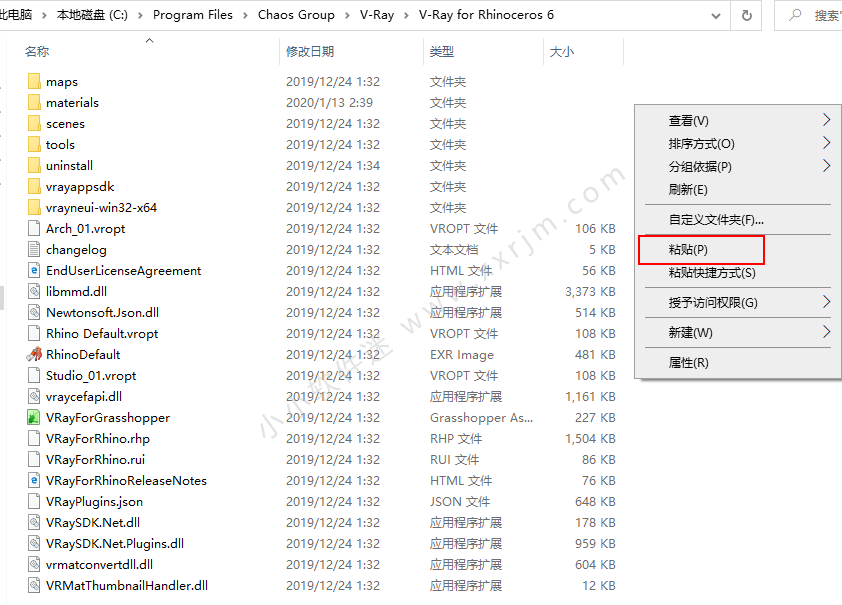The height and width of the screenshot is (605, 842).
Task: Select the V-Ray for Rhinoceros 6 breadcrumb
Action: coord(486,15)
